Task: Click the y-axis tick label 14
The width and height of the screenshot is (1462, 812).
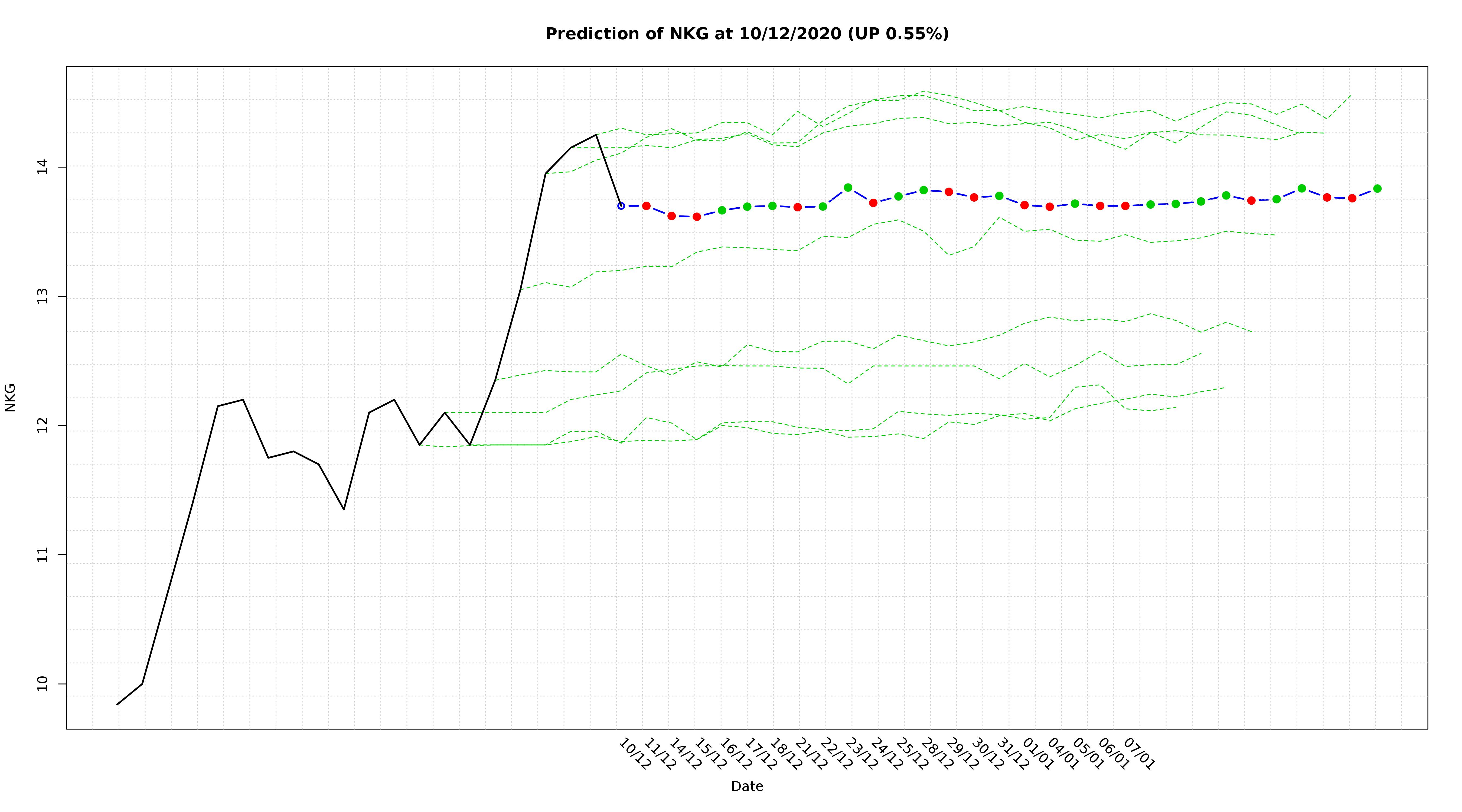Action: [x=42, y=167]
